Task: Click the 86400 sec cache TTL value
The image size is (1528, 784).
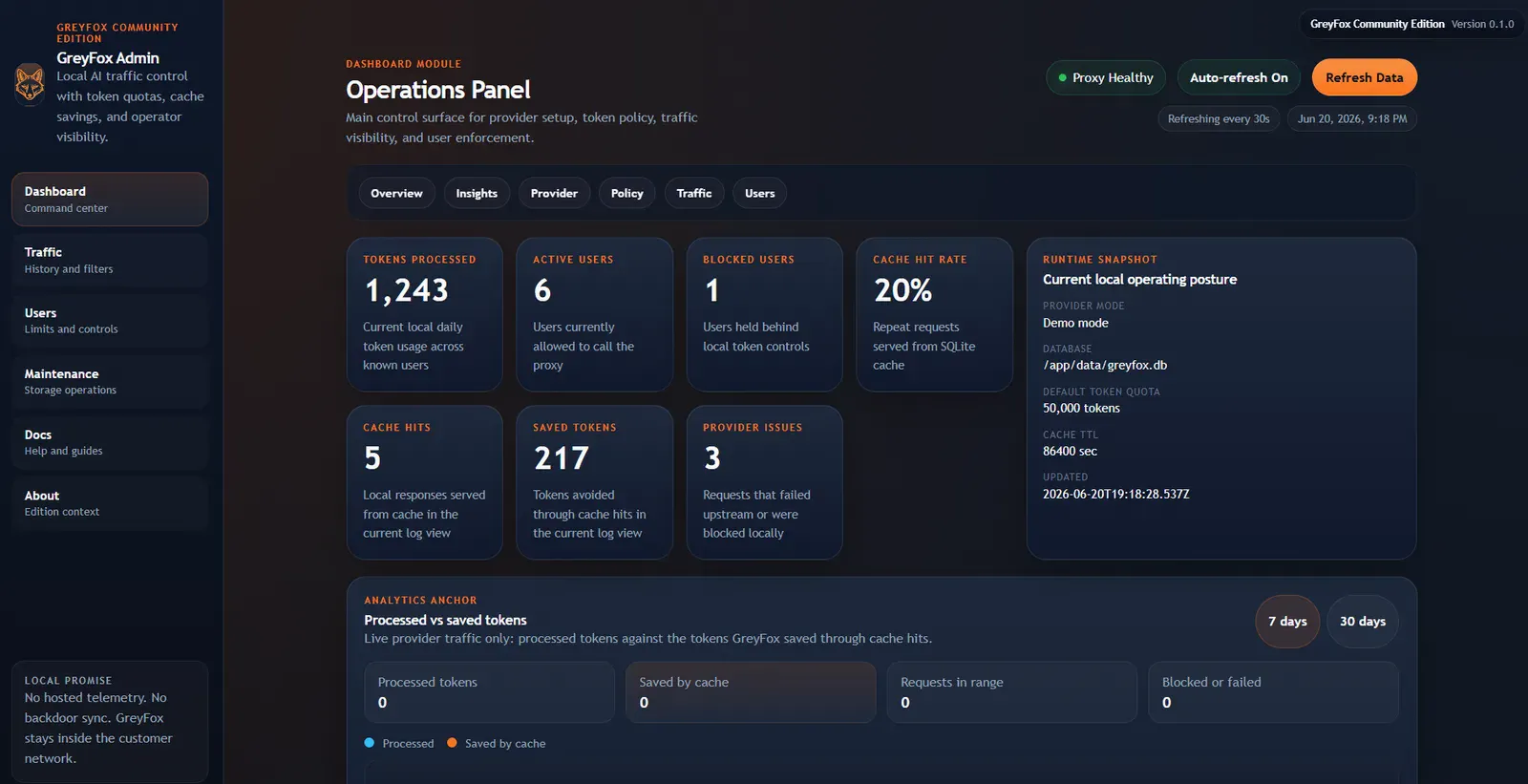Action: coord(1070,451)
